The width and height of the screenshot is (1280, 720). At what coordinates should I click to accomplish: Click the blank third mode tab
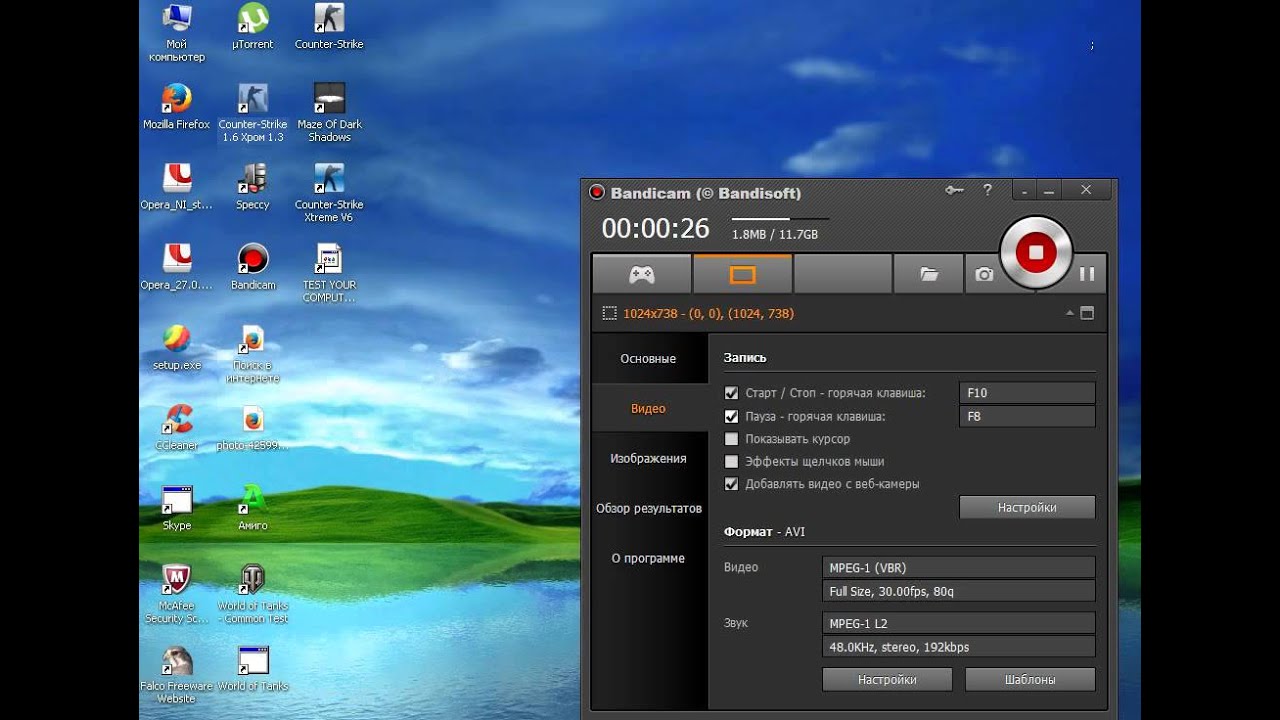843,274
